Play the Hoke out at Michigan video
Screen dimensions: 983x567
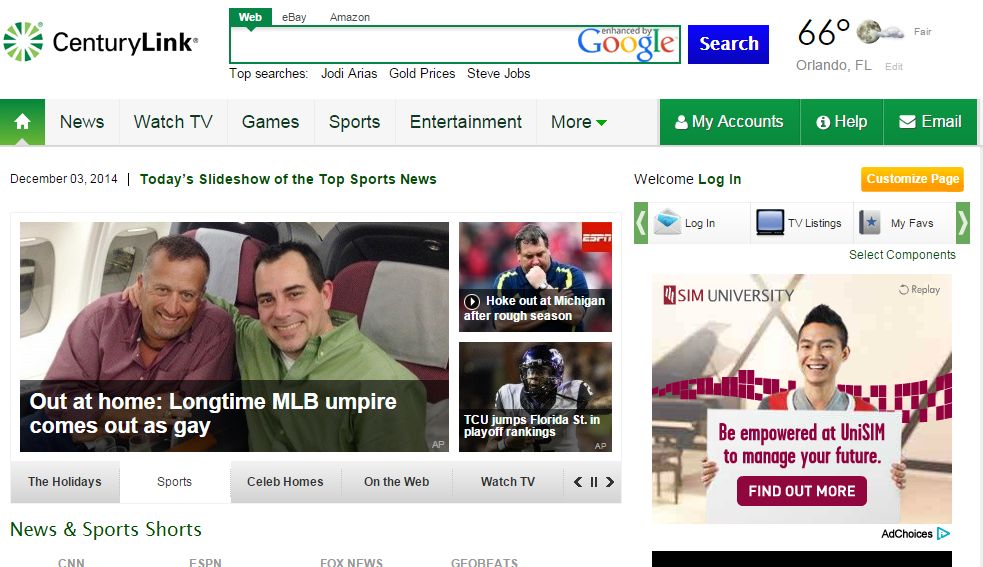click(x=471, y=302)
